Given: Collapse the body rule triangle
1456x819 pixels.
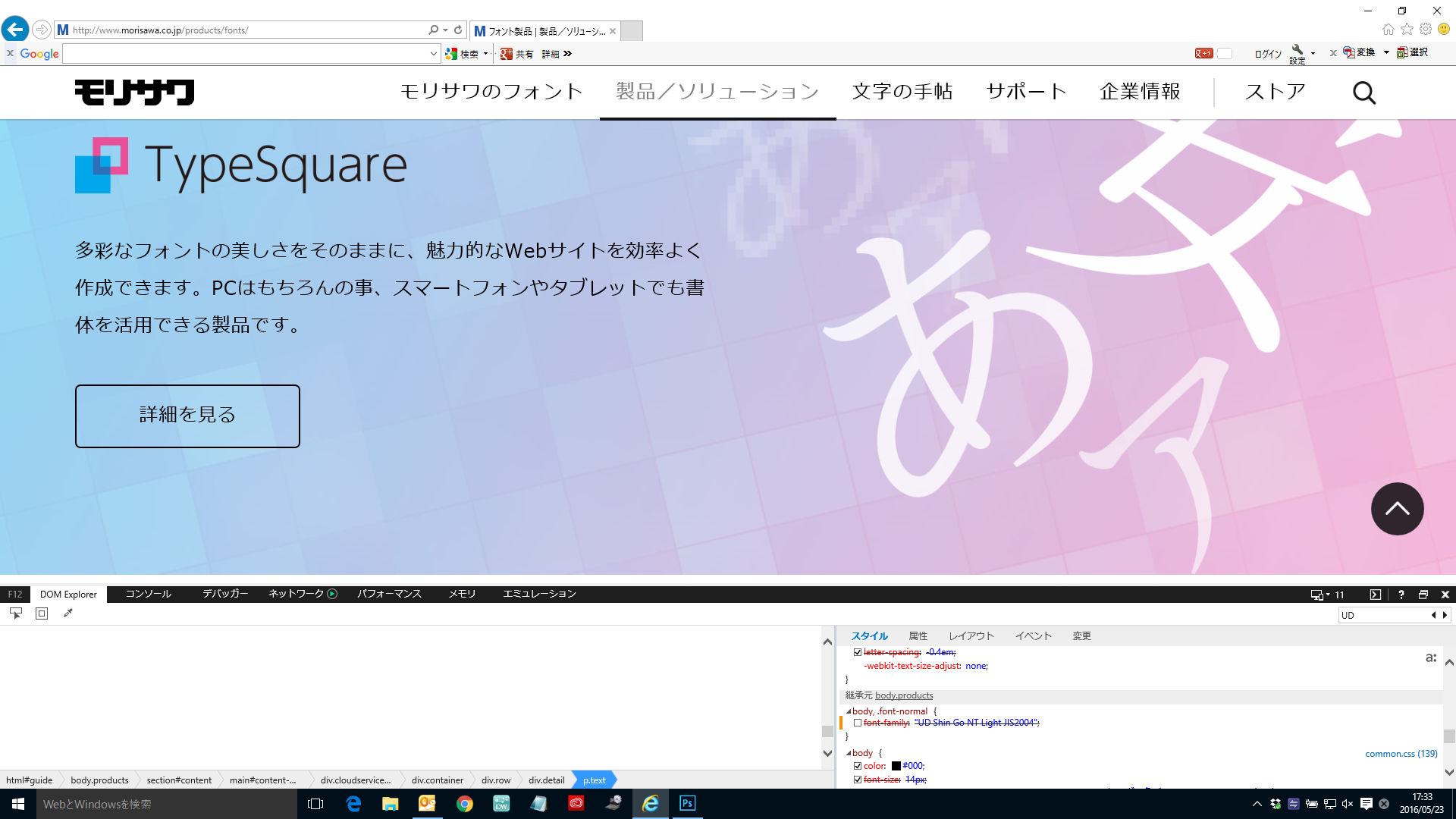Looking at the screenshot, I should pyautogui.click(x=849, y=753).
